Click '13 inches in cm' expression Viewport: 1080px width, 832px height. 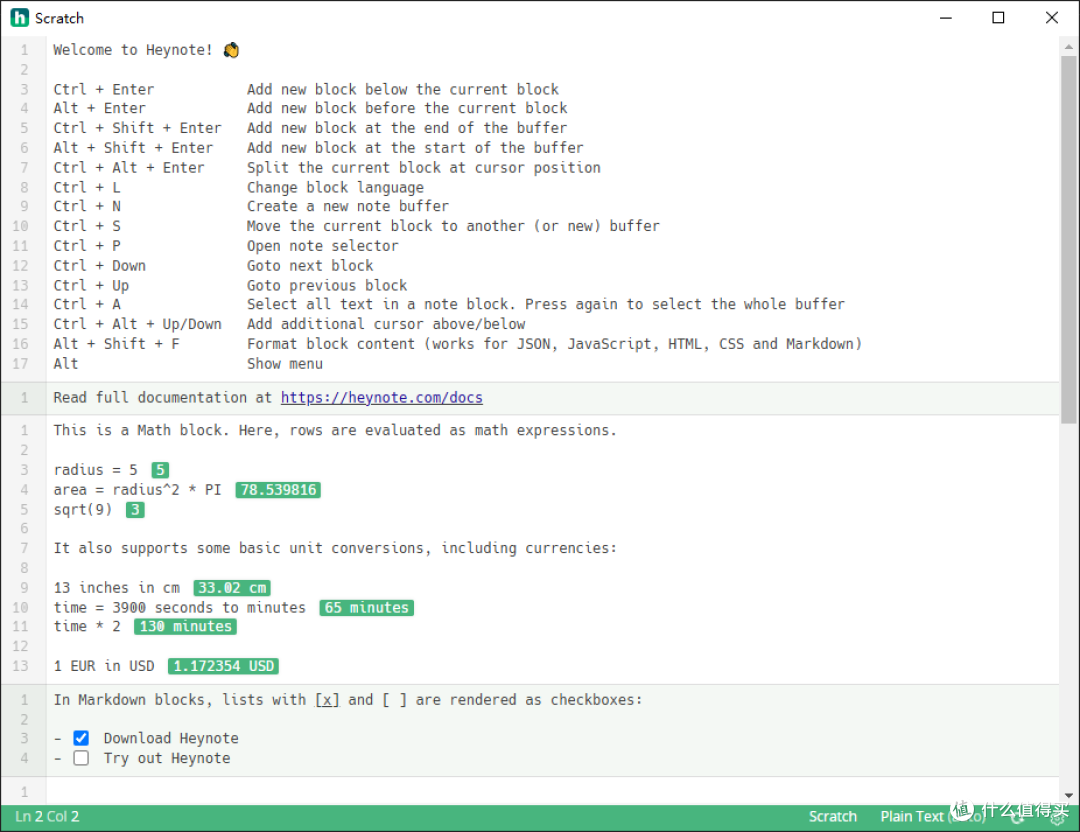click(116, 587)
